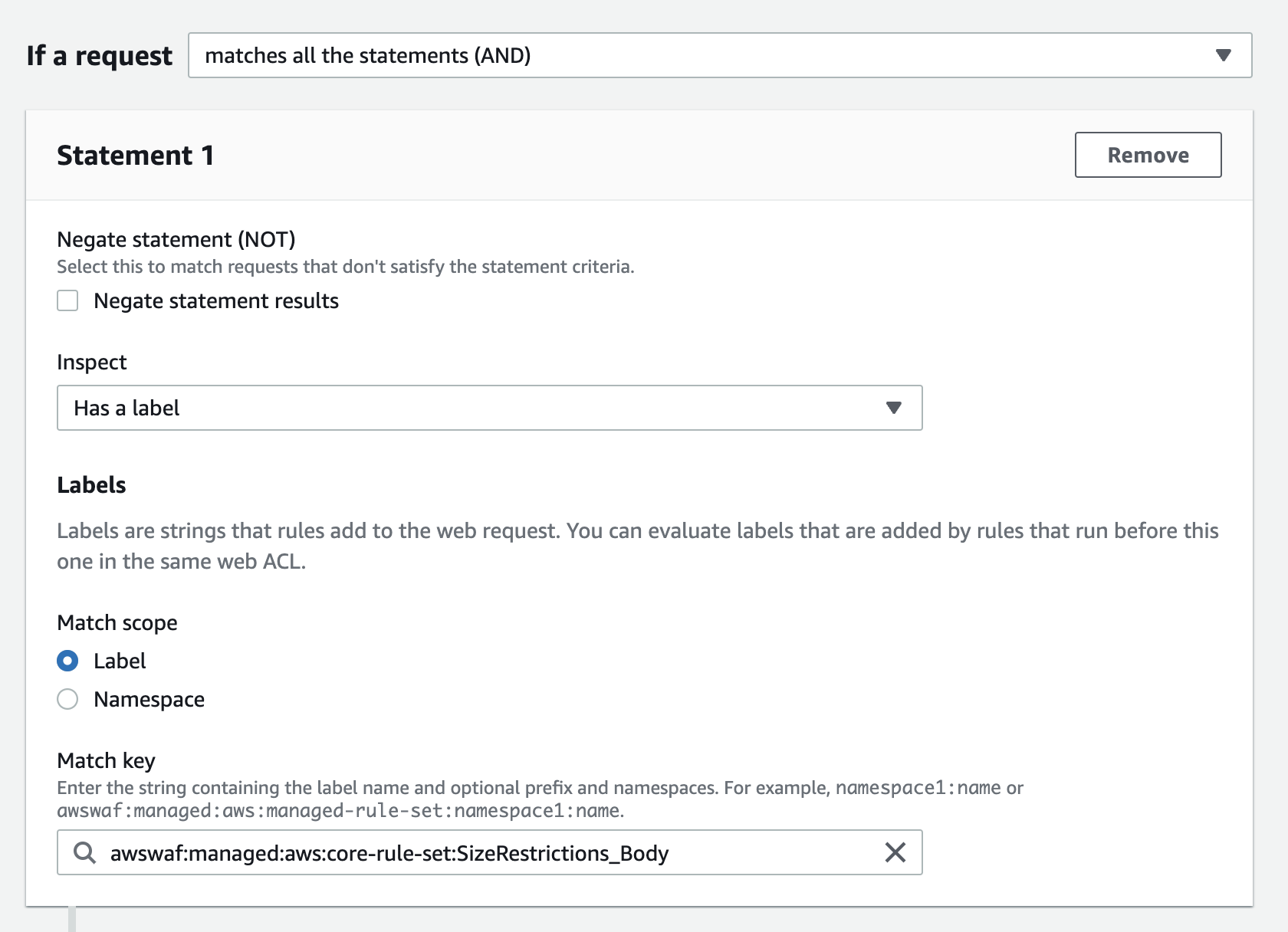The width and height of the screenshot is (1288, 932).
Task: Click the Match key input field
Action: tap(489, 852)
